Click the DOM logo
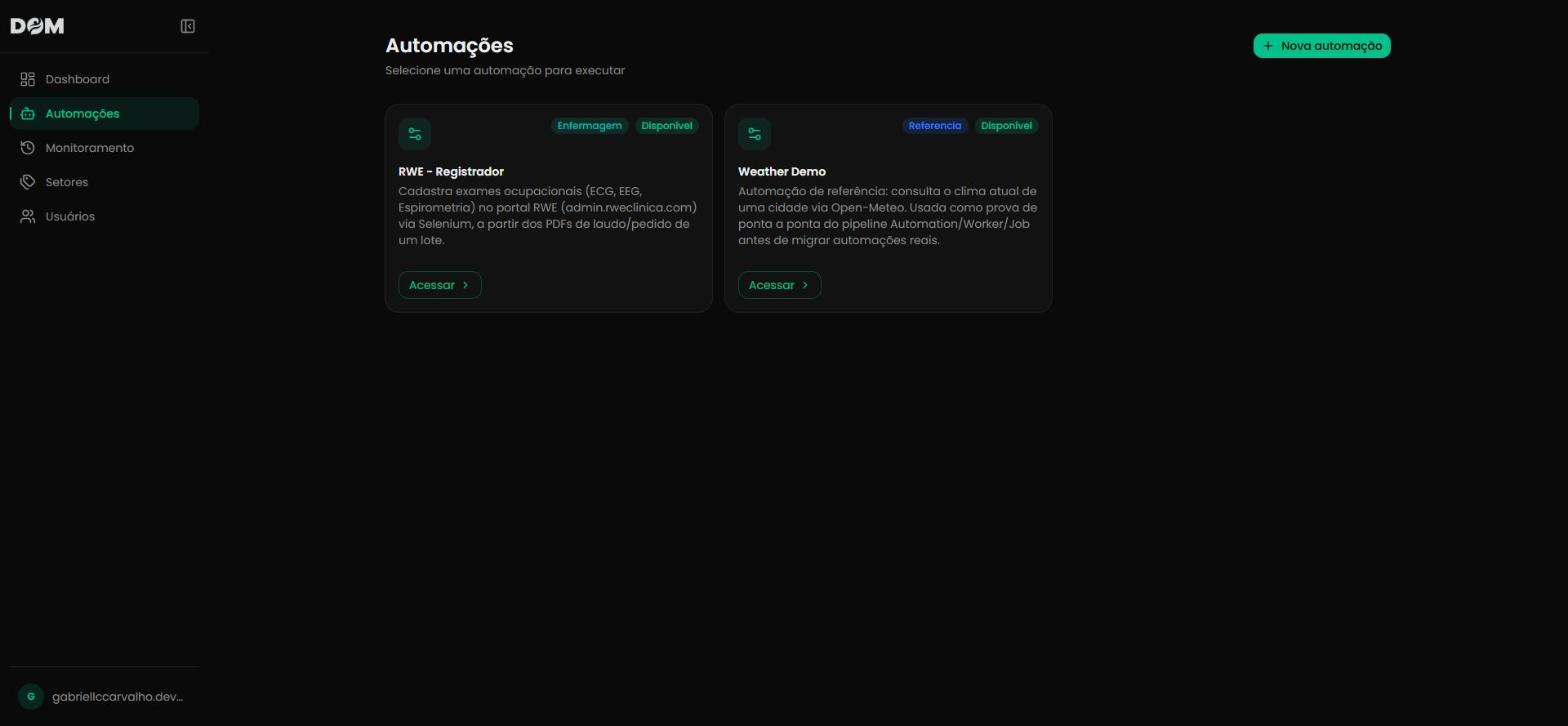Image resolution: width=1568 pixels, height=726 pixels. click(x=37, y=26)
